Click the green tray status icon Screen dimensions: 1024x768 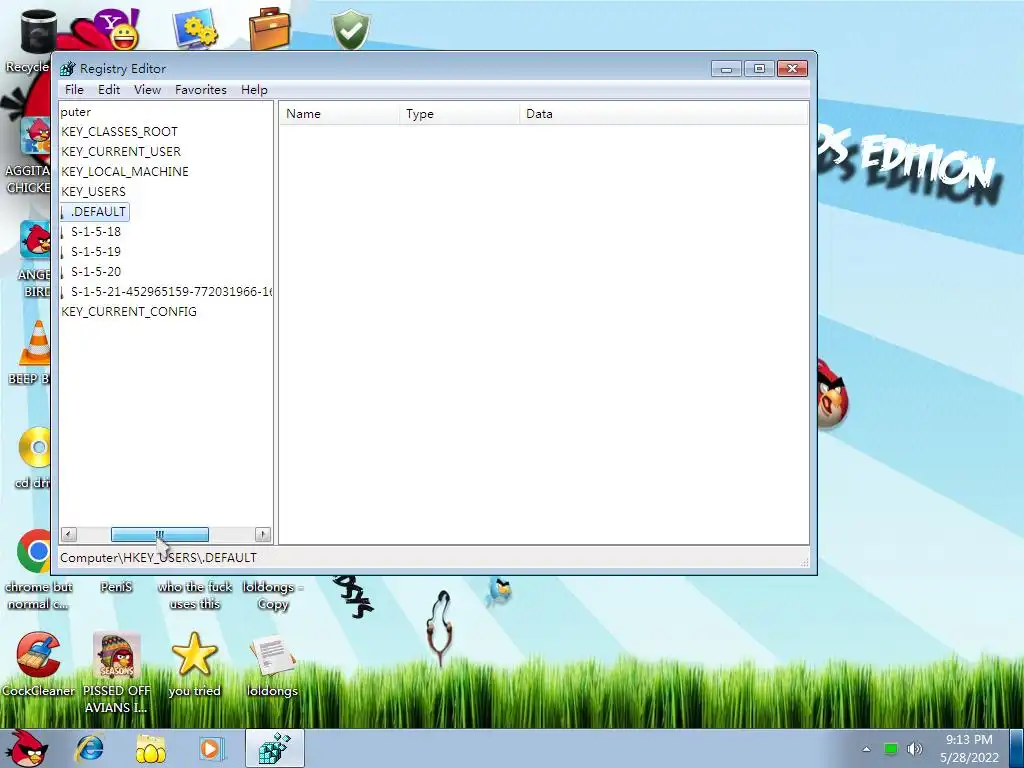pyautogui.click(x=890, y=748)
